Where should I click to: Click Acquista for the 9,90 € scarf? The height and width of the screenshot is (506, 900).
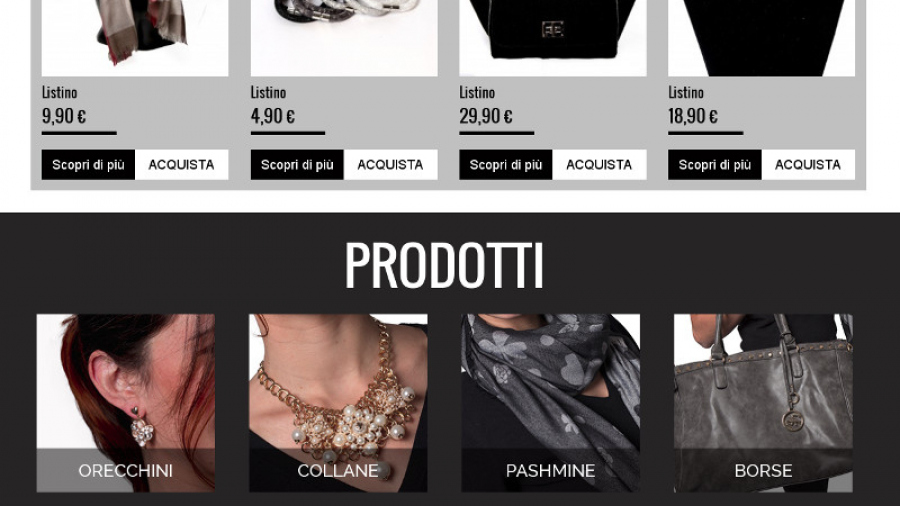point(181,165)
